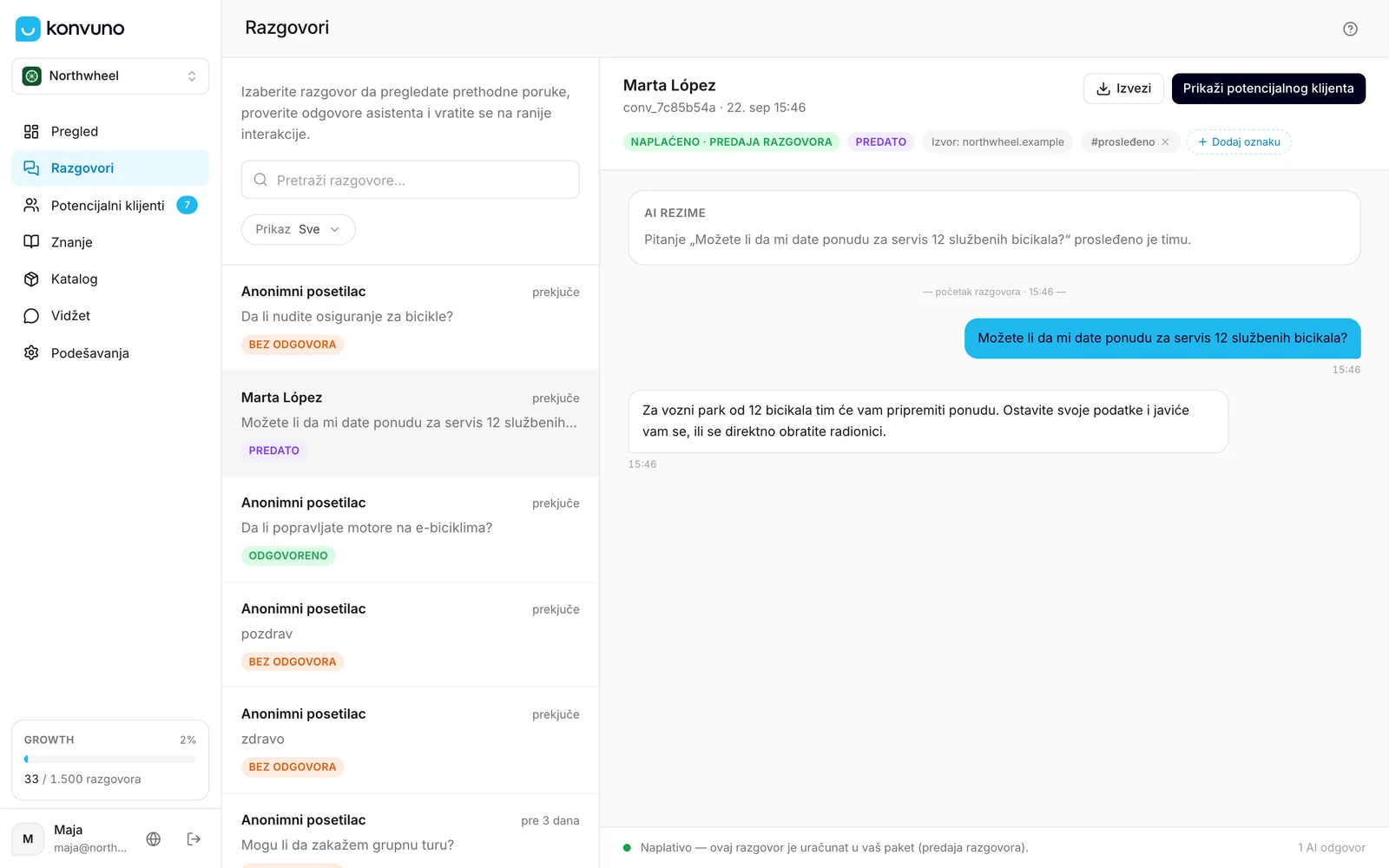Click the download icon on Izvezi
This screenshot has width=1389, height=868.
click(x=1103, y=89)
